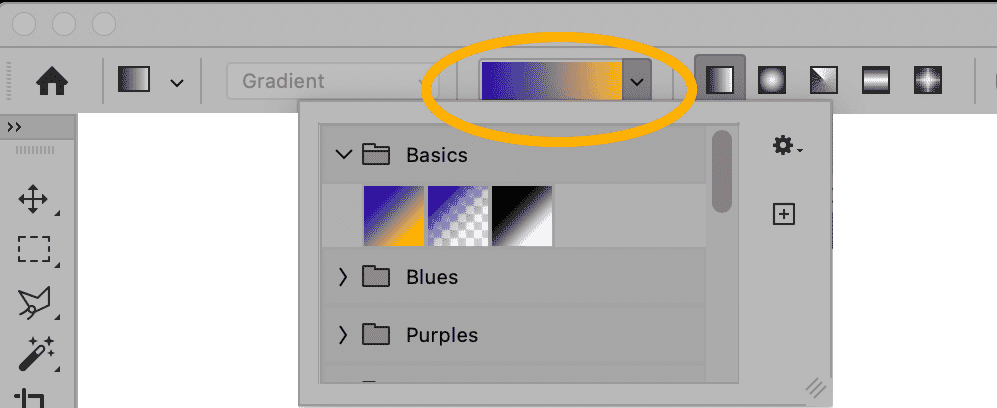Select the Move tool
Image resolution: width=997 pixels, height=408 pixels.
click(33, 199)
